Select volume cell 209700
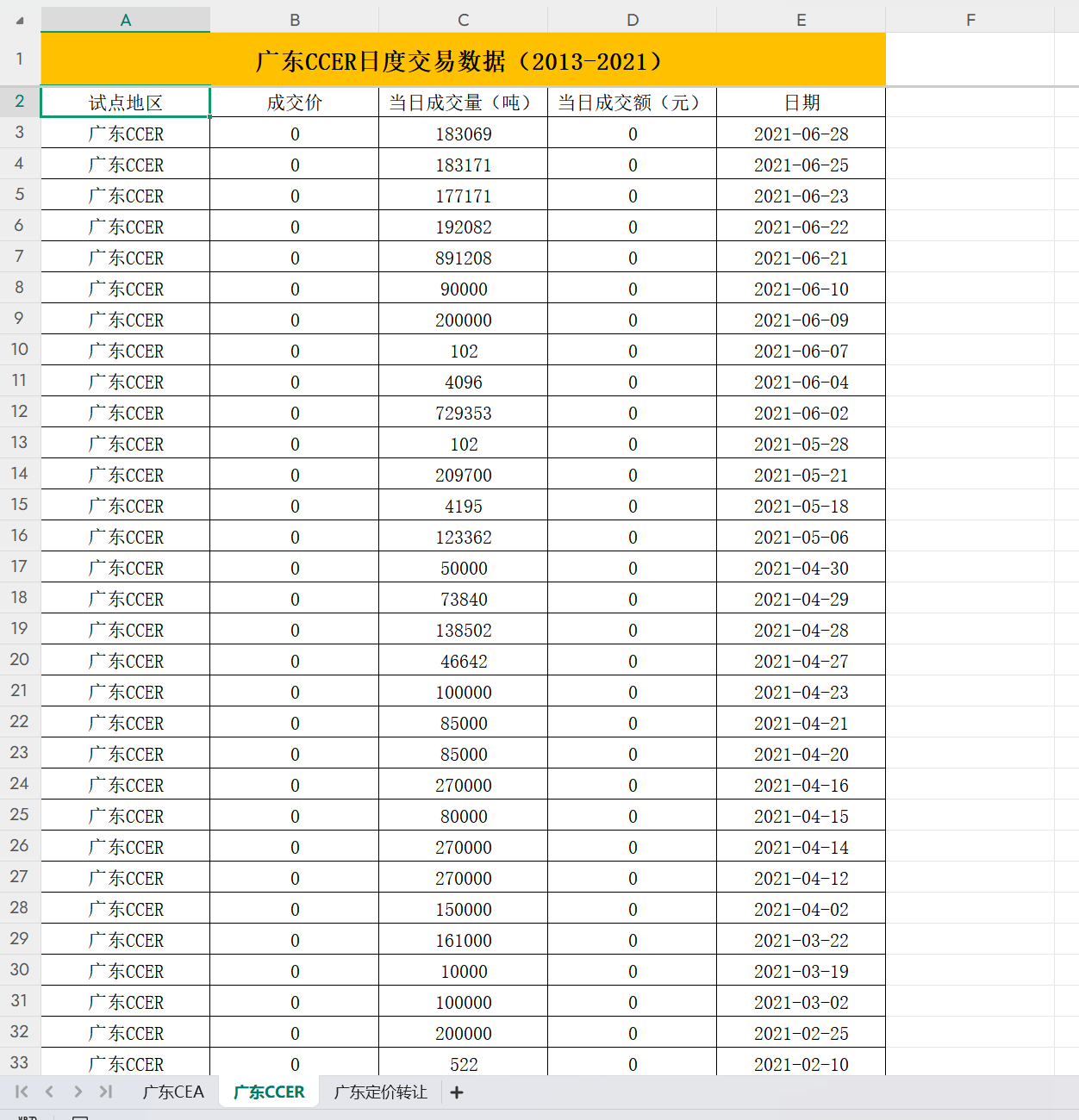The image size is (1079, 1120). pos(464,475)
